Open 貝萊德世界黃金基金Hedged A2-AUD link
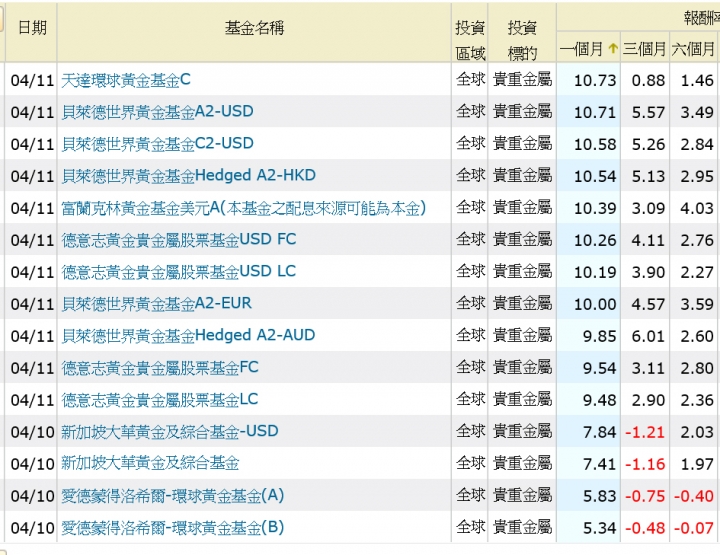The height and width of the screenshot is (555, 720). click(x=188, y=336)
